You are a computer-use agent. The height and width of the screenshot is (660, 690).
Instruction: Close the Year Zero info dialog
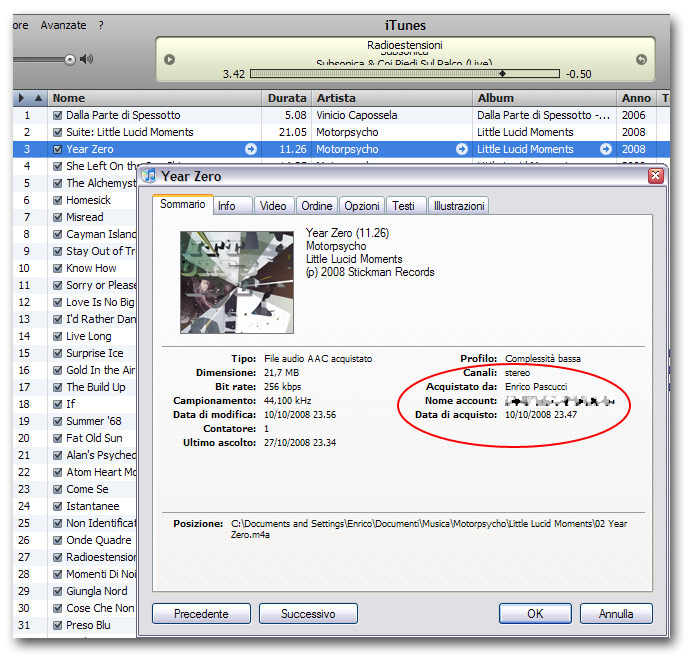click(x=655, y=176)
